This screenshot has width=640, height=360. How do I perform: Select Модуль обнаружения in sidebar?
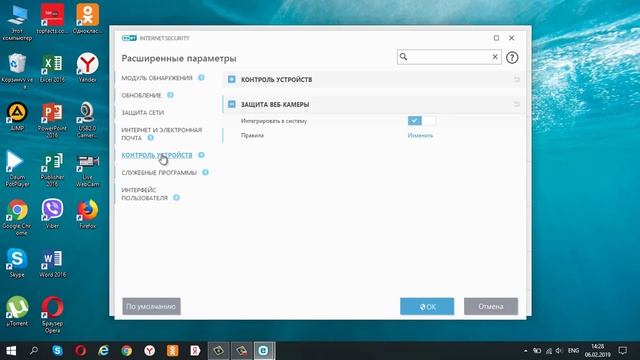click(x=157, y=78)
